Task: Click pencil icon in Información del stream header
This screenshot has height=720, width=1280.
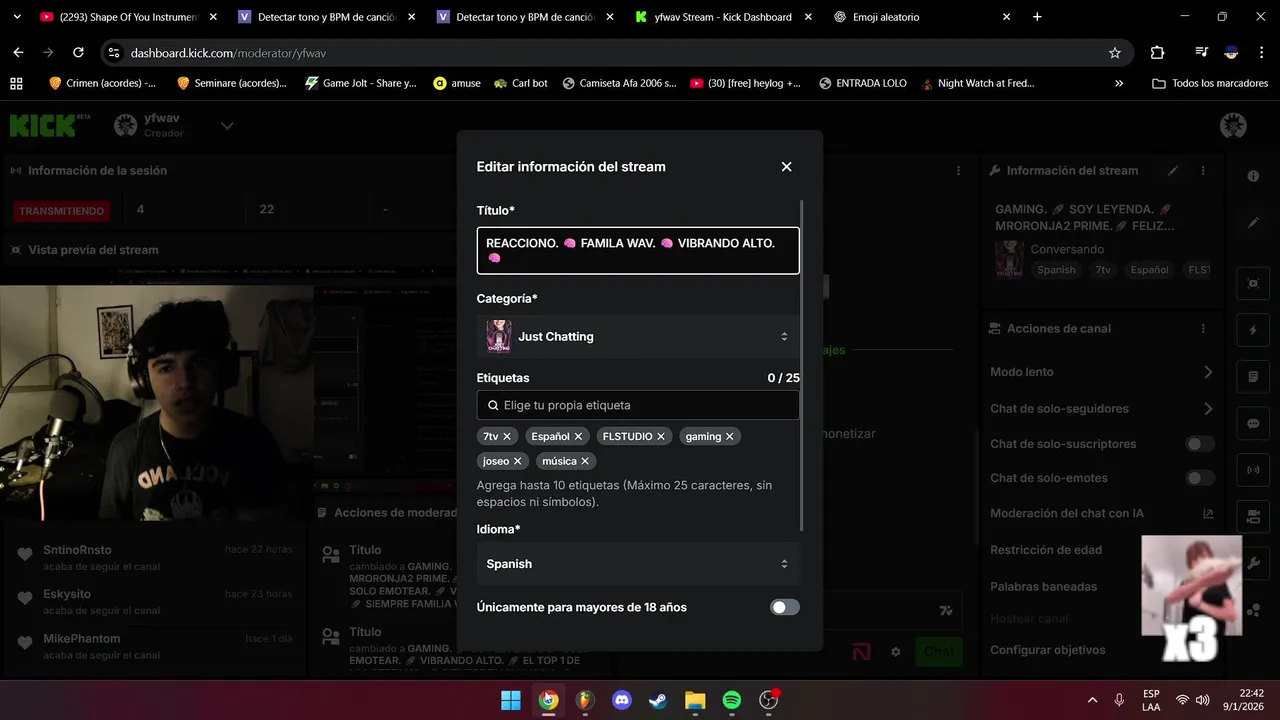Action: [x=1173, y=171]
